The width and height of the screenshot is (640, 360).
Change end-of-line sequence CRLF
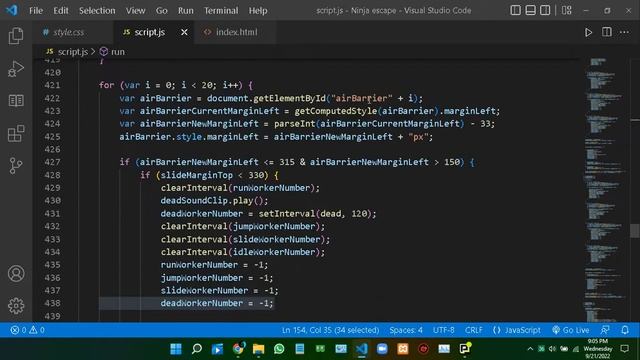tap(473, 330)
